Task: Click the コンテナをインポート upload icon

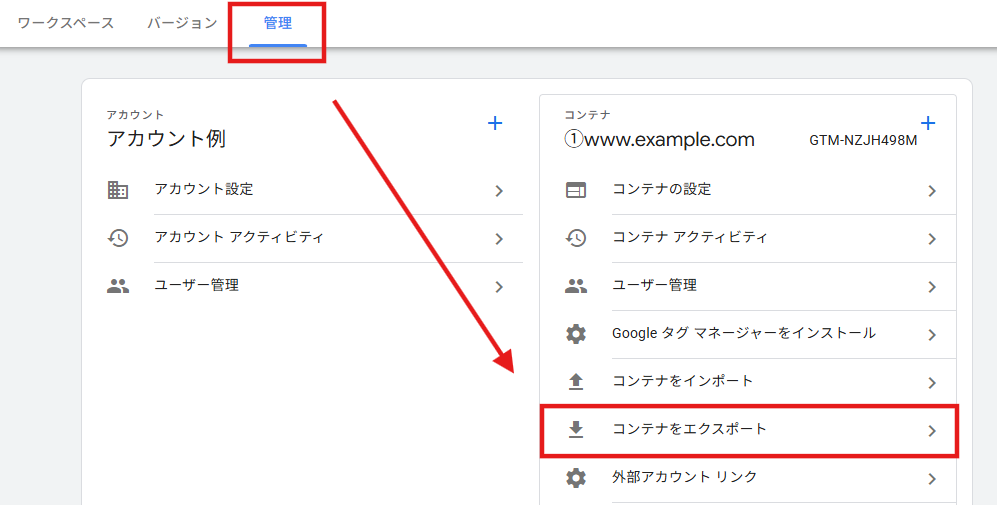Action: (x=576, y=382)
